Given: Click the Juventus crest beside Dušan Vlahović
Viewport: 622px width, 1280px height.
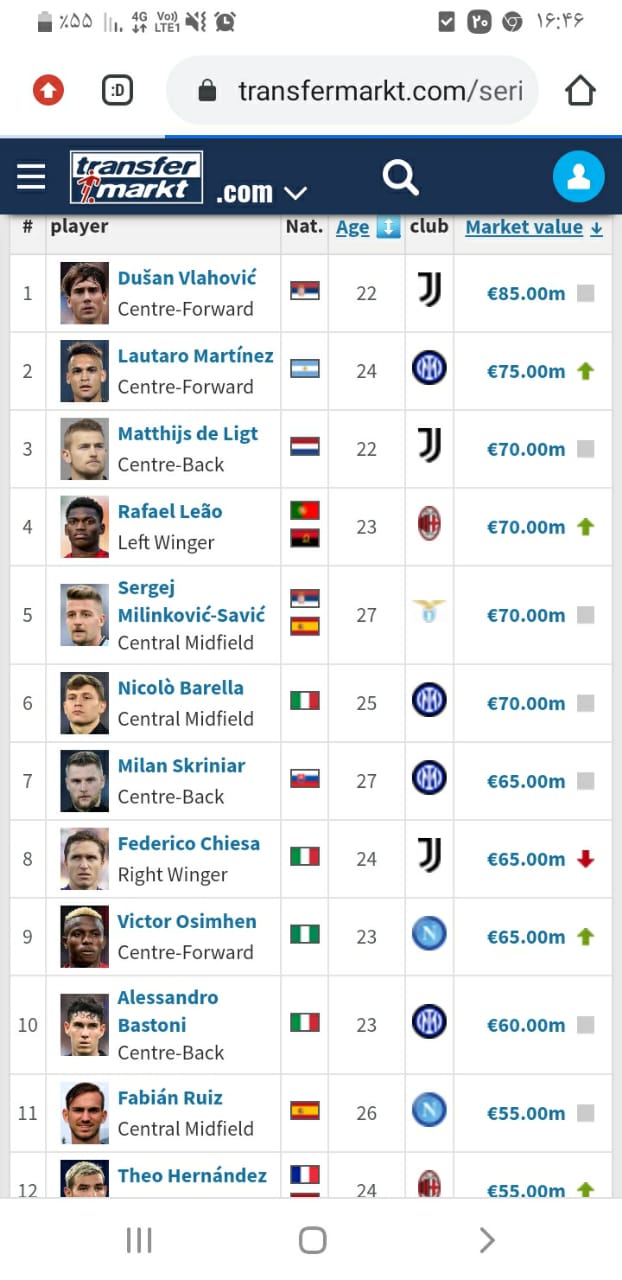Looking at the screenshot, I should [429, 292].
